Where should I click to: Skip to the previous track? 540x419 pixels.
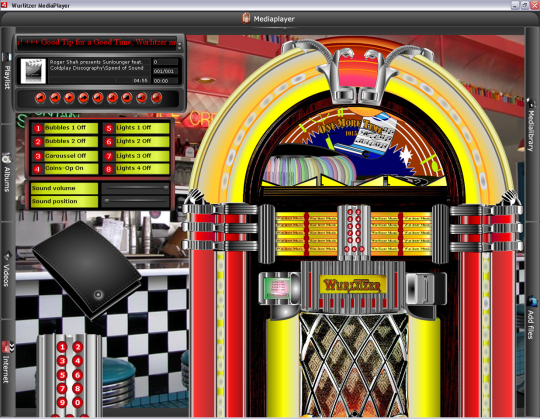click(x=41, y=98)
